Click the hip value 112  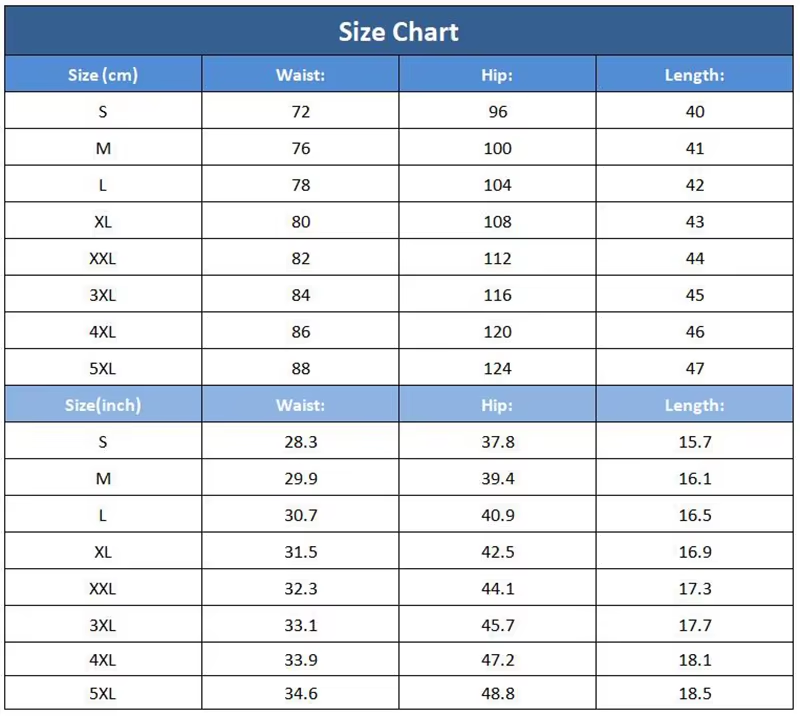click(x=497, y=258)
